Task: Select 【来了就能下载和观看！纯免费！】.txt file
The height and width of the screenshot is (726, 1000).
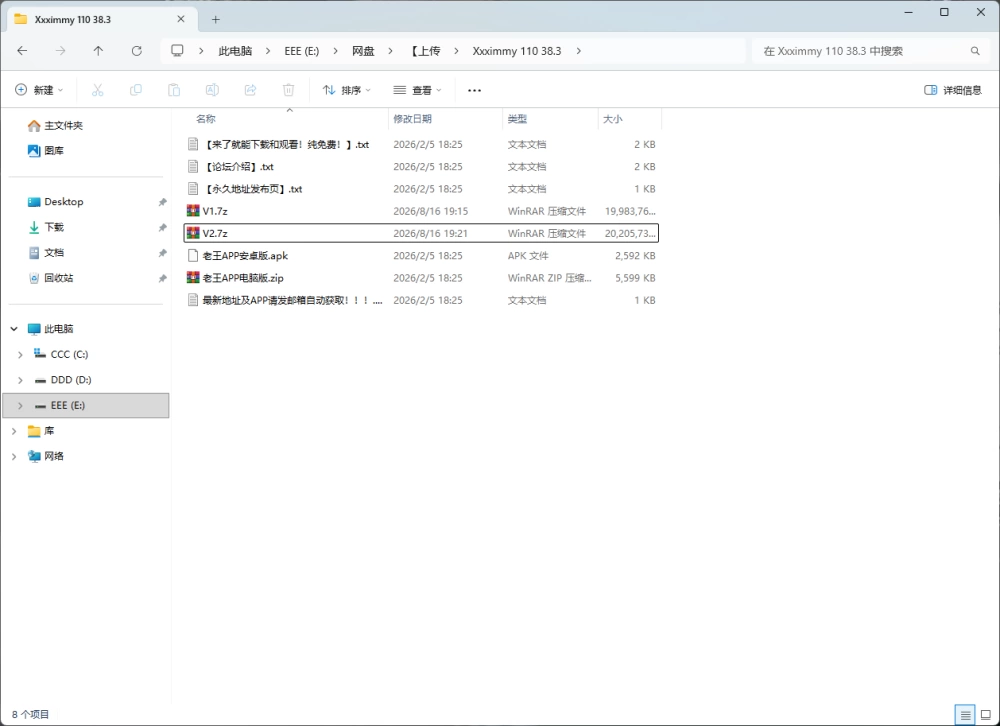Action: [286, 144]
